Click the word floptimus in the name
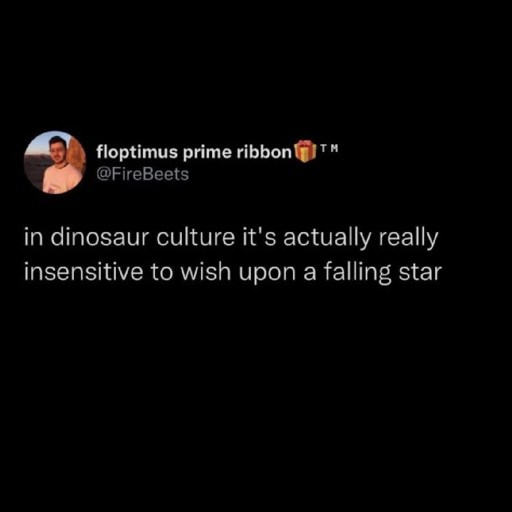Image resolution: width=512 pixels, height=512 pixels. [x=137, y=153]
